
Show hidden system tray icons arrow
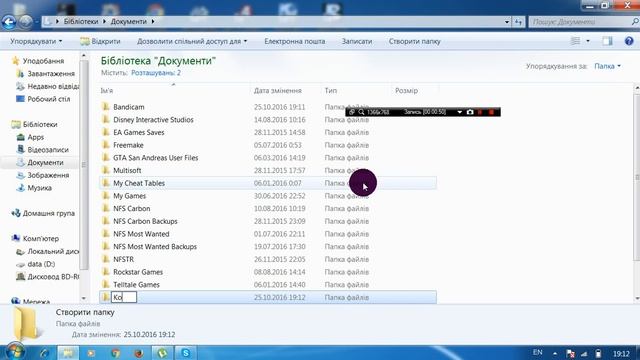[x=555, y=353]
